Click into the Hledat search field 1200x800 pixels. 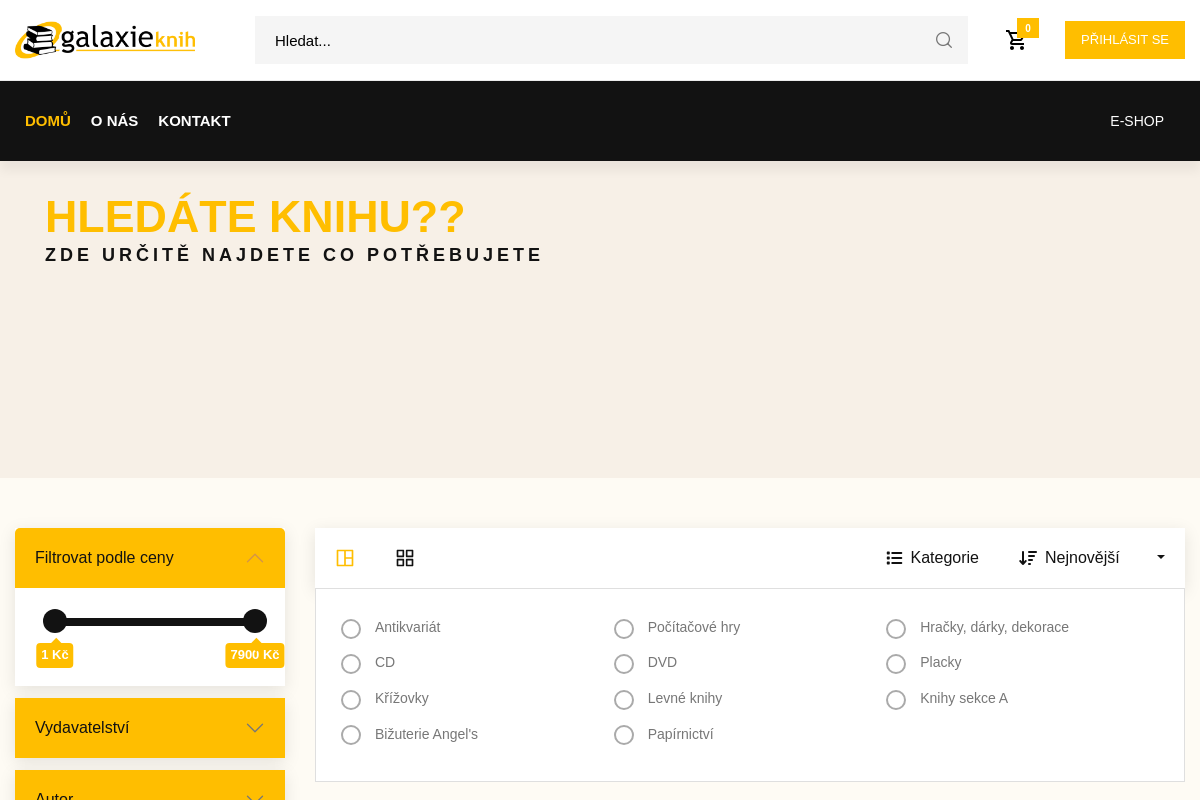(x=590, y=40)
